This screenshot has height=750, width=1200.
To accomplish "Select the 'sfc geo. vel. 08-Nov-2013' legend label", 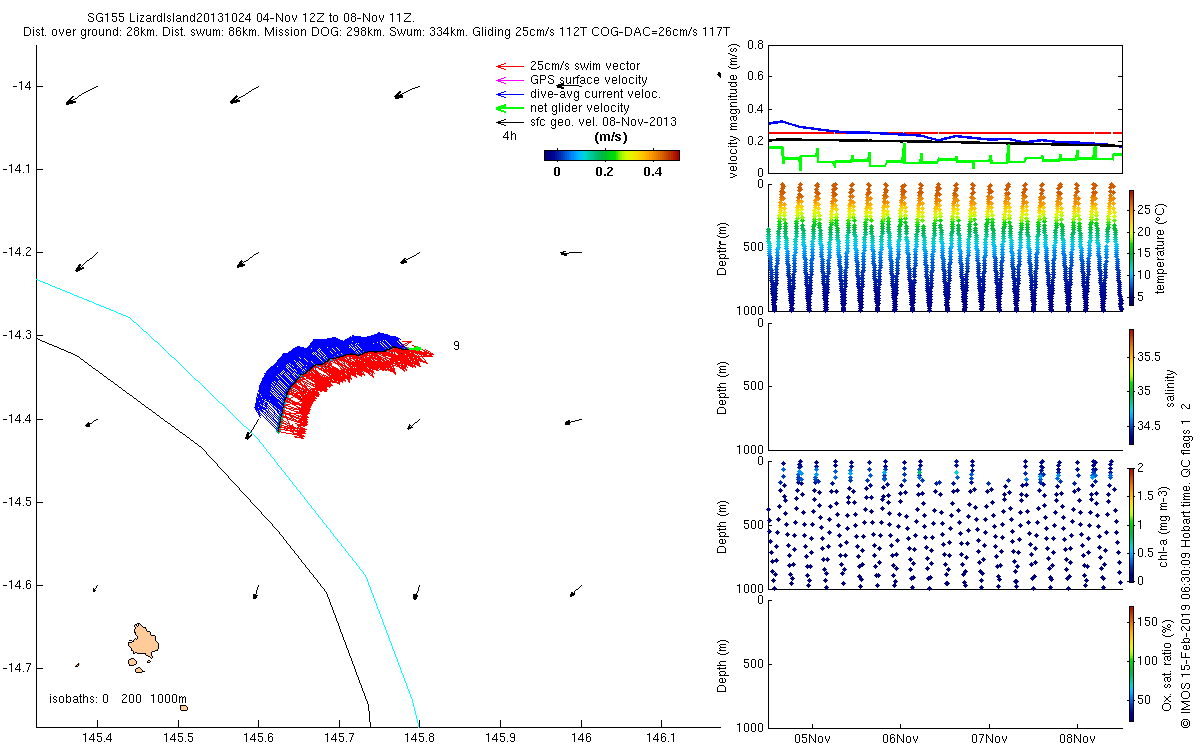I will coord(603,122).
